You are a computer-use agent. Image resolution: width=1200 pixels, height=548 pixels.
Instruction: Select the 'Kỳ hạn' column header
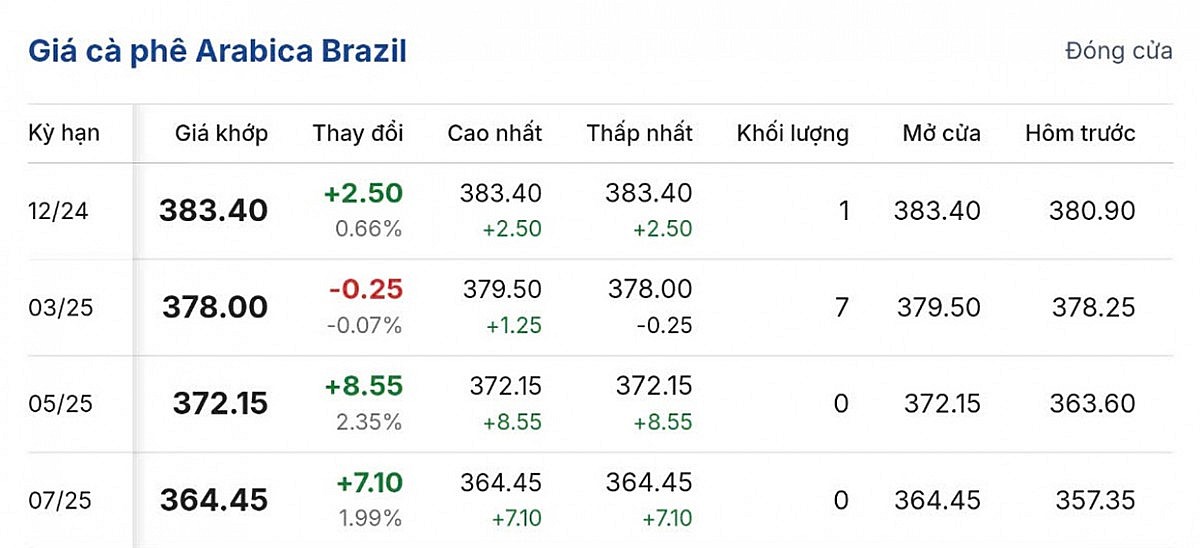coord(64,133)
